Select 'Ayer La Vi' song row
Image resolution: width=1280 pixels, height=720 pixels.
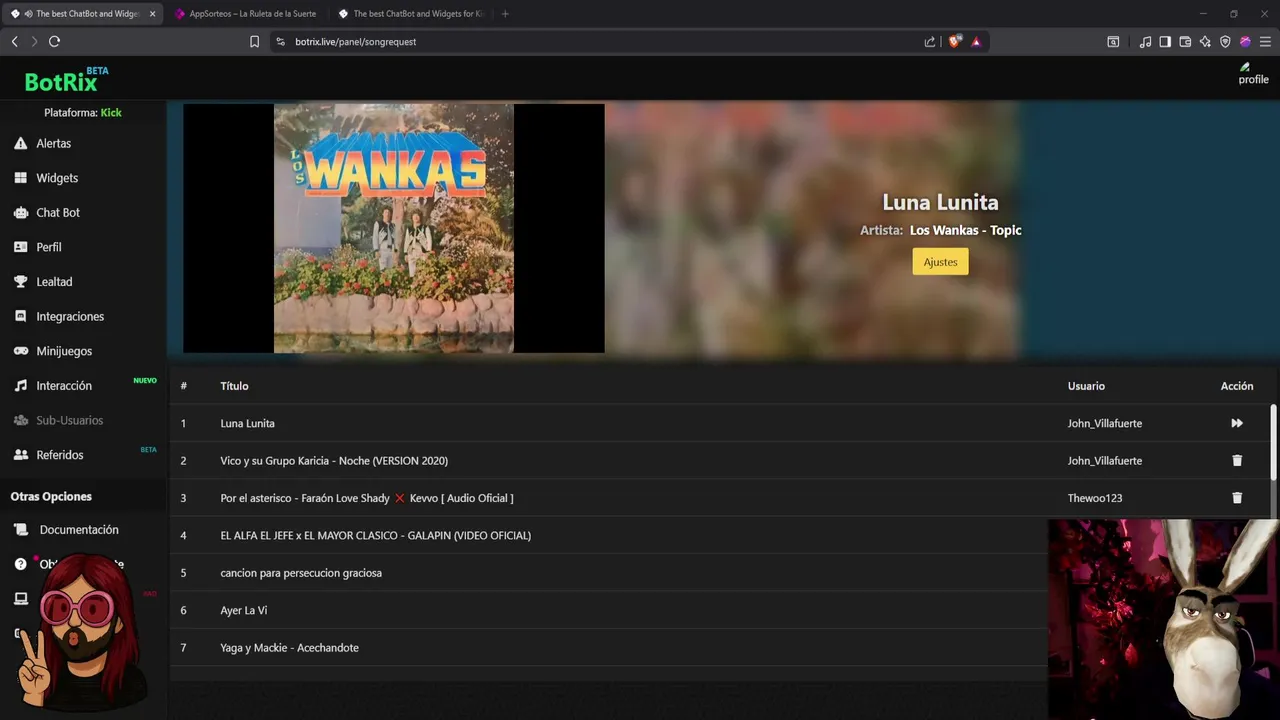coord(244,610)
